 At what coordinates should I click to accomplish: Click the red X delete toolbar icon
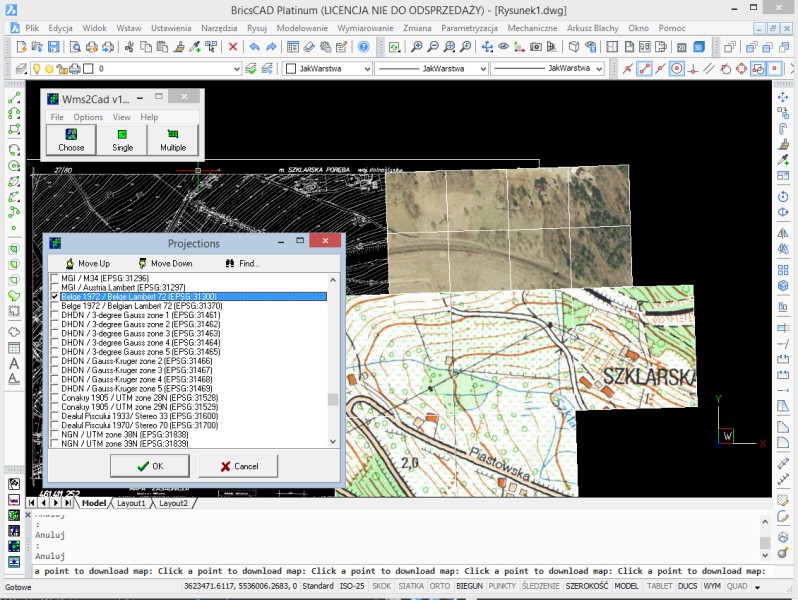[233, 47]
